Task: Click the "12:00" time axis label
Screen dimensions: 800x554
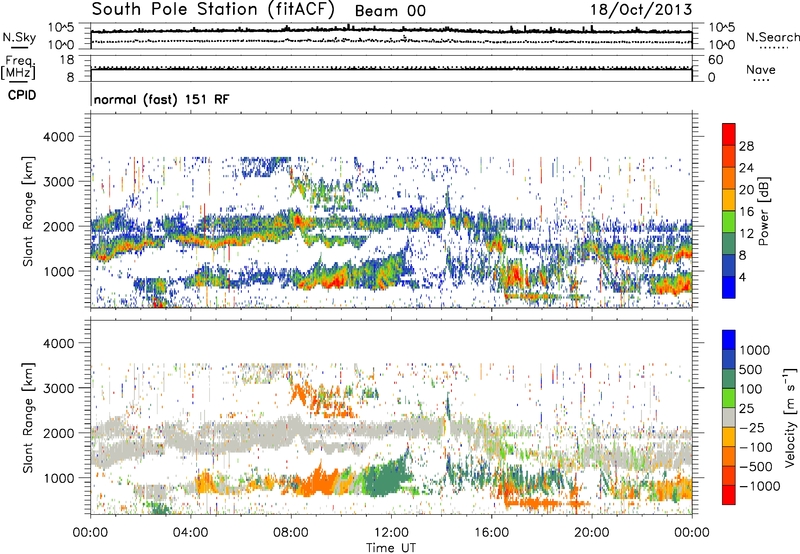Action: click(x=391, y=533)
